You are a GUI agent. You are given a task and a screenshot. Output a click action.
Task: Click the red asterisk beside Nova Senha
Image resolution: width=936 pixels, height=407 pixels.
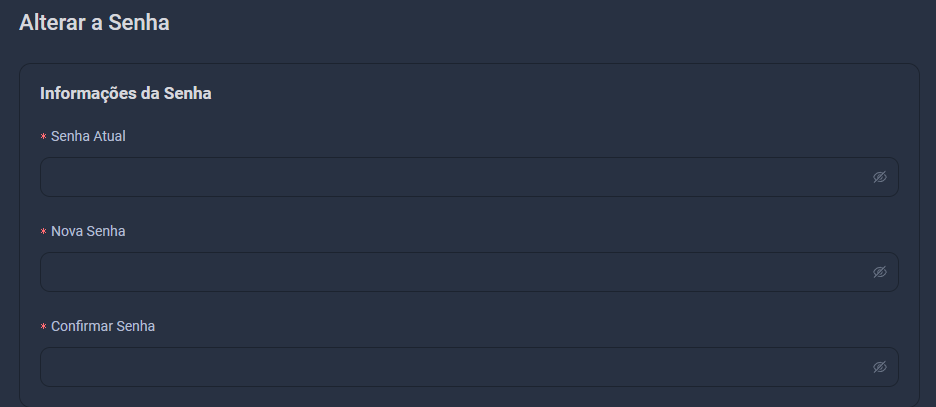43,232
